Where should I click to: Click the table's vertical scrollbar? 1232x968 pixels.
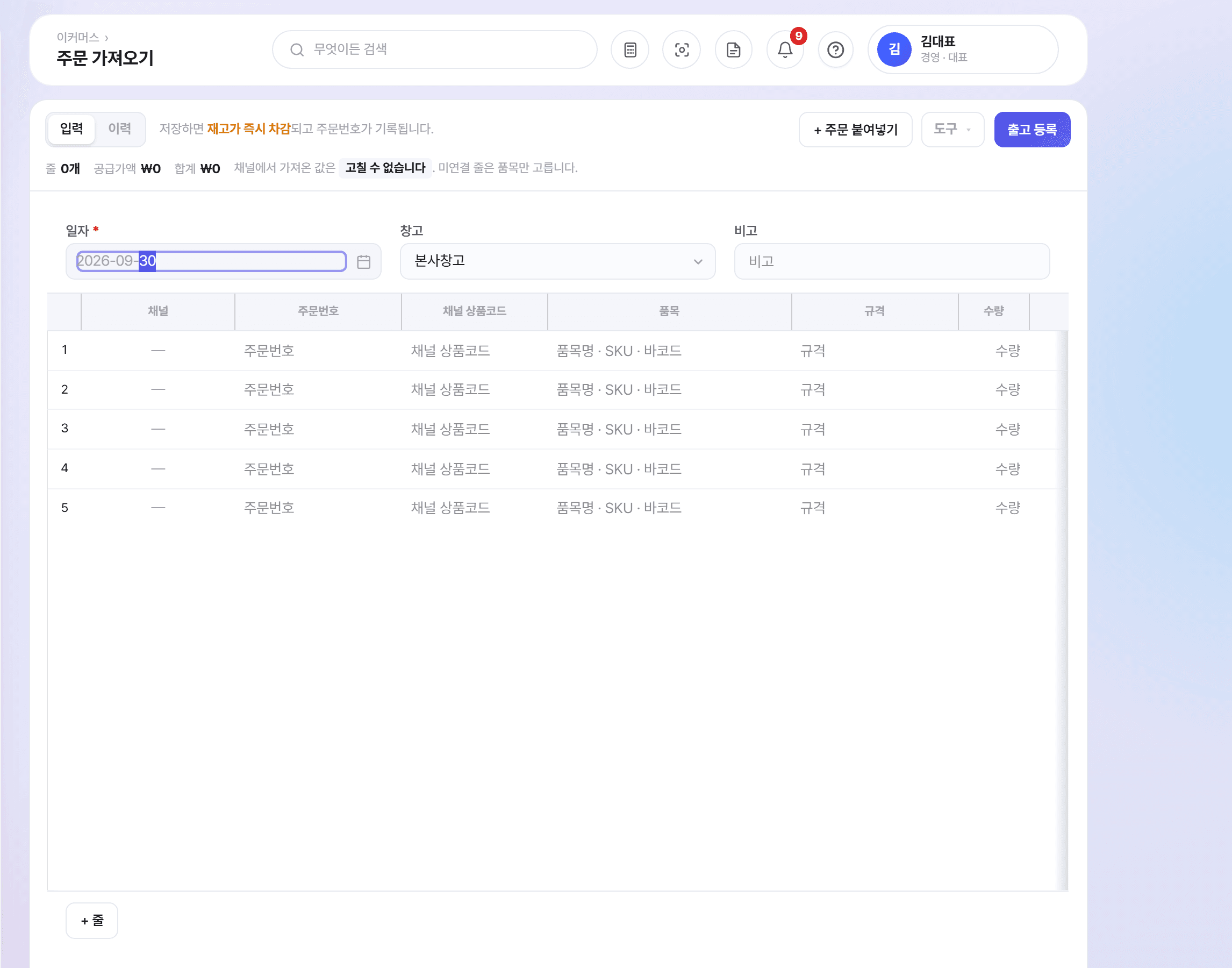coord(1063,610)
